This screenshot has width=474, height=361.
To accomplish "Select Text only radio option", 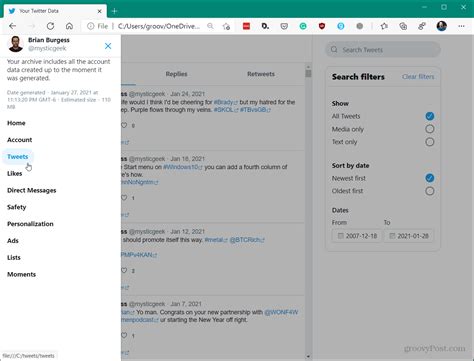I will 430,142.
